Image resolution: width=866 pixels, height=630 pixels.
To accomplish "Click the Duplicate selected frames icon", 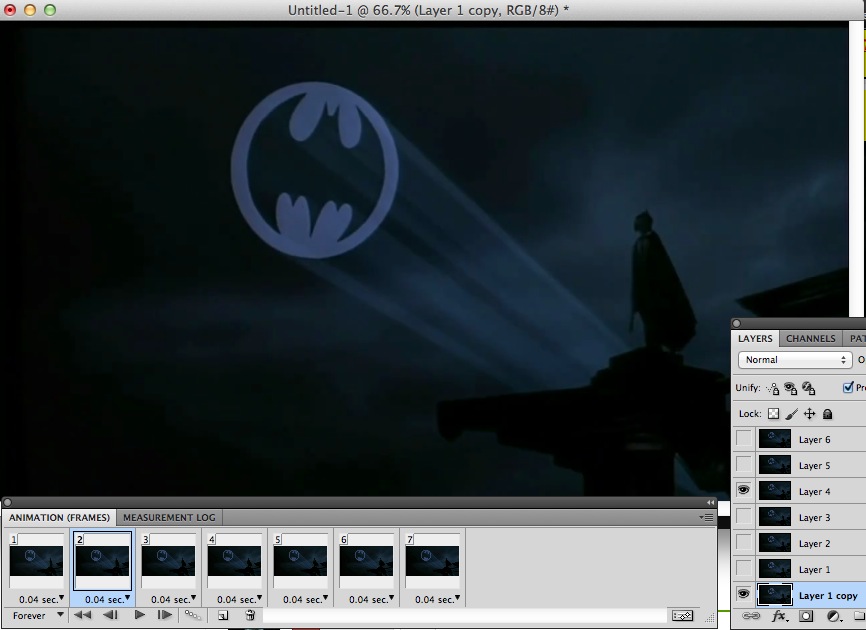I will (x=224, y=615).
